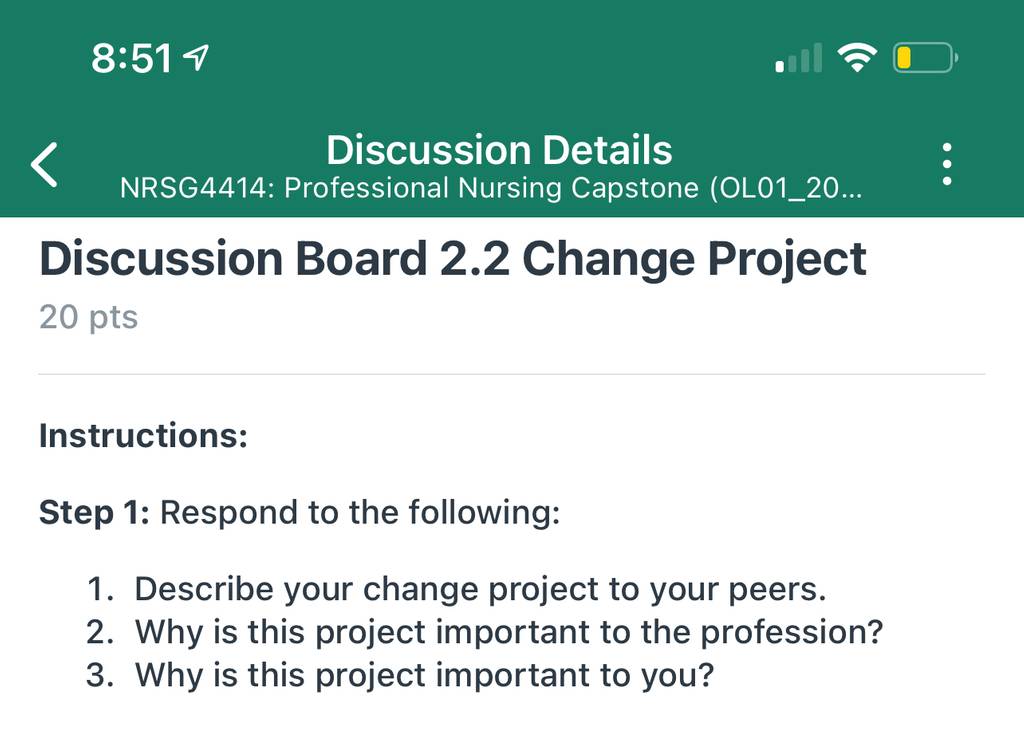The height and width of the screenshot is (730, 1024).
Task: Open the three-dot options menu
Action: [x=947, y=165]
